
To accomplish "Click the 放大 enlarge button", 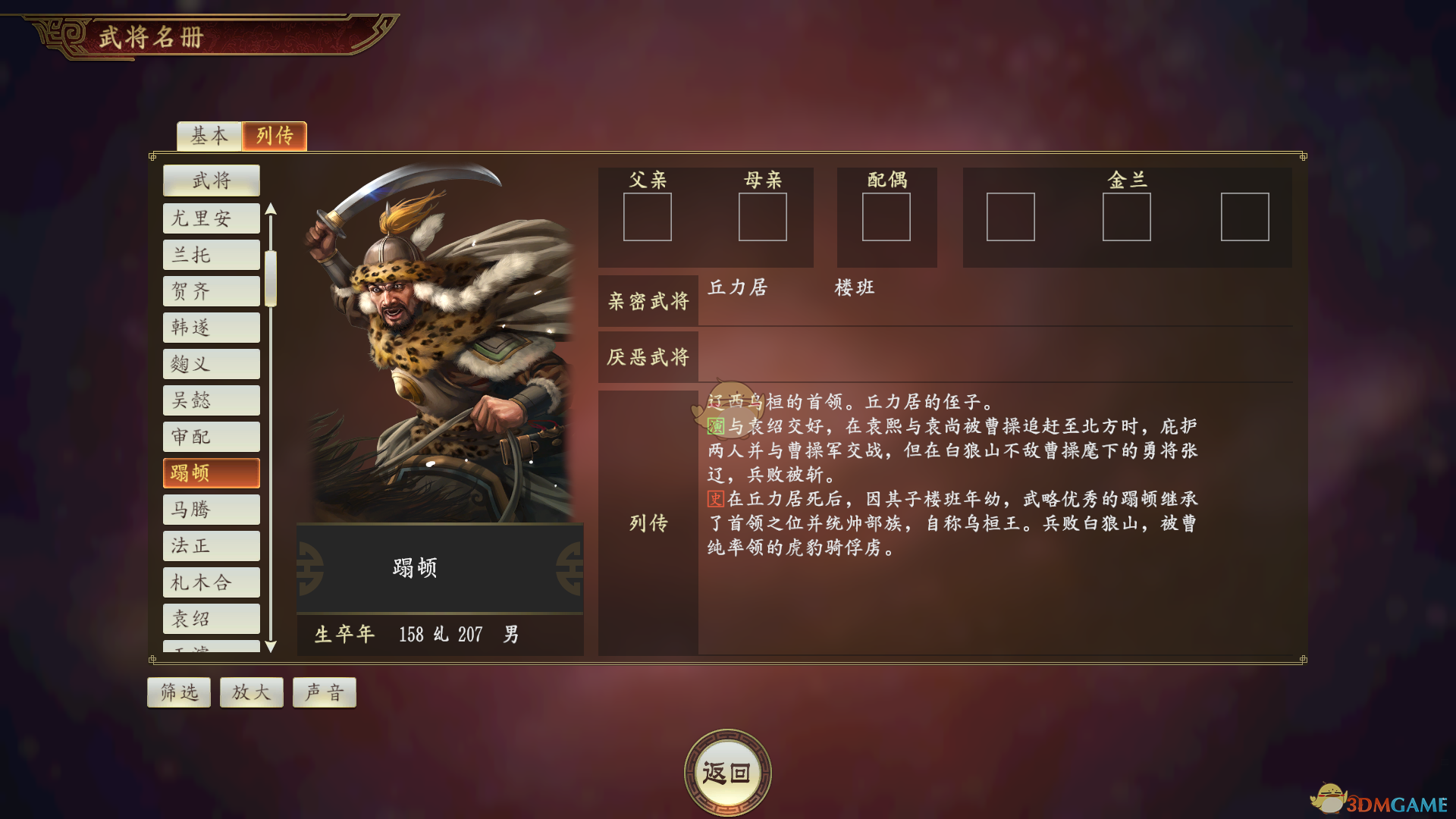I will (252, 692).
